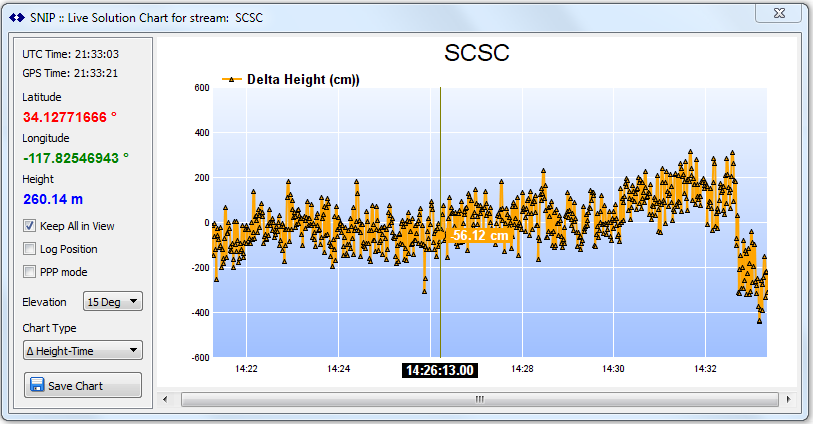Screen dimensions: 813x424
Task: Click the SNIP application icon in title bar
Action: pyautogui.click(x=16, y=18)
